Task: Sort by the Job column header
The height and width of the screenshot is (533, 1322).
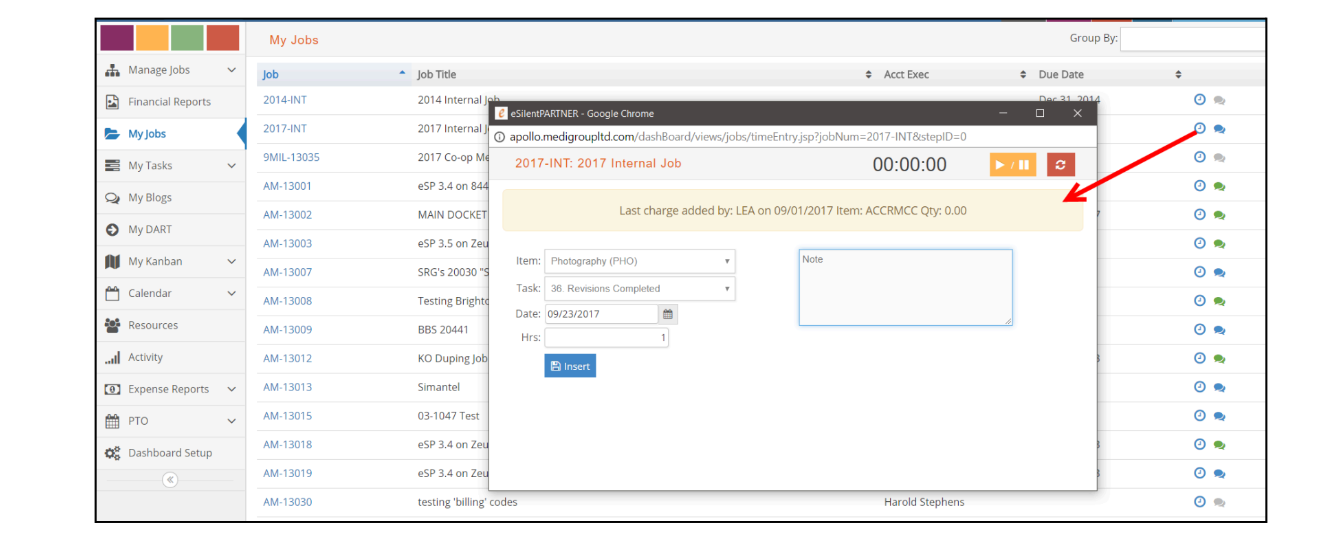Action: click(334, 74)
